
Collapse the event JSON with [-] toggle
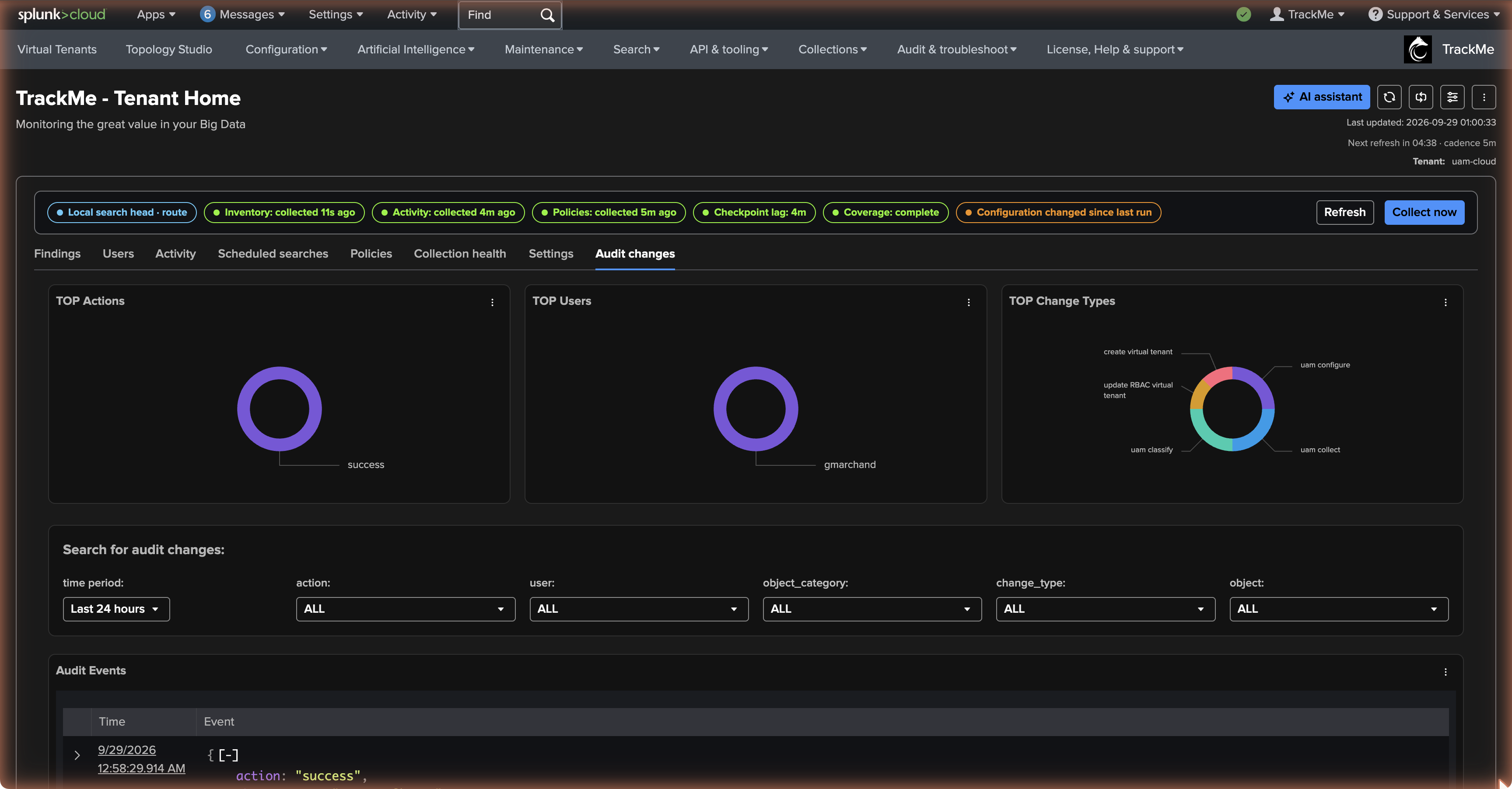(x=228, y=755)
